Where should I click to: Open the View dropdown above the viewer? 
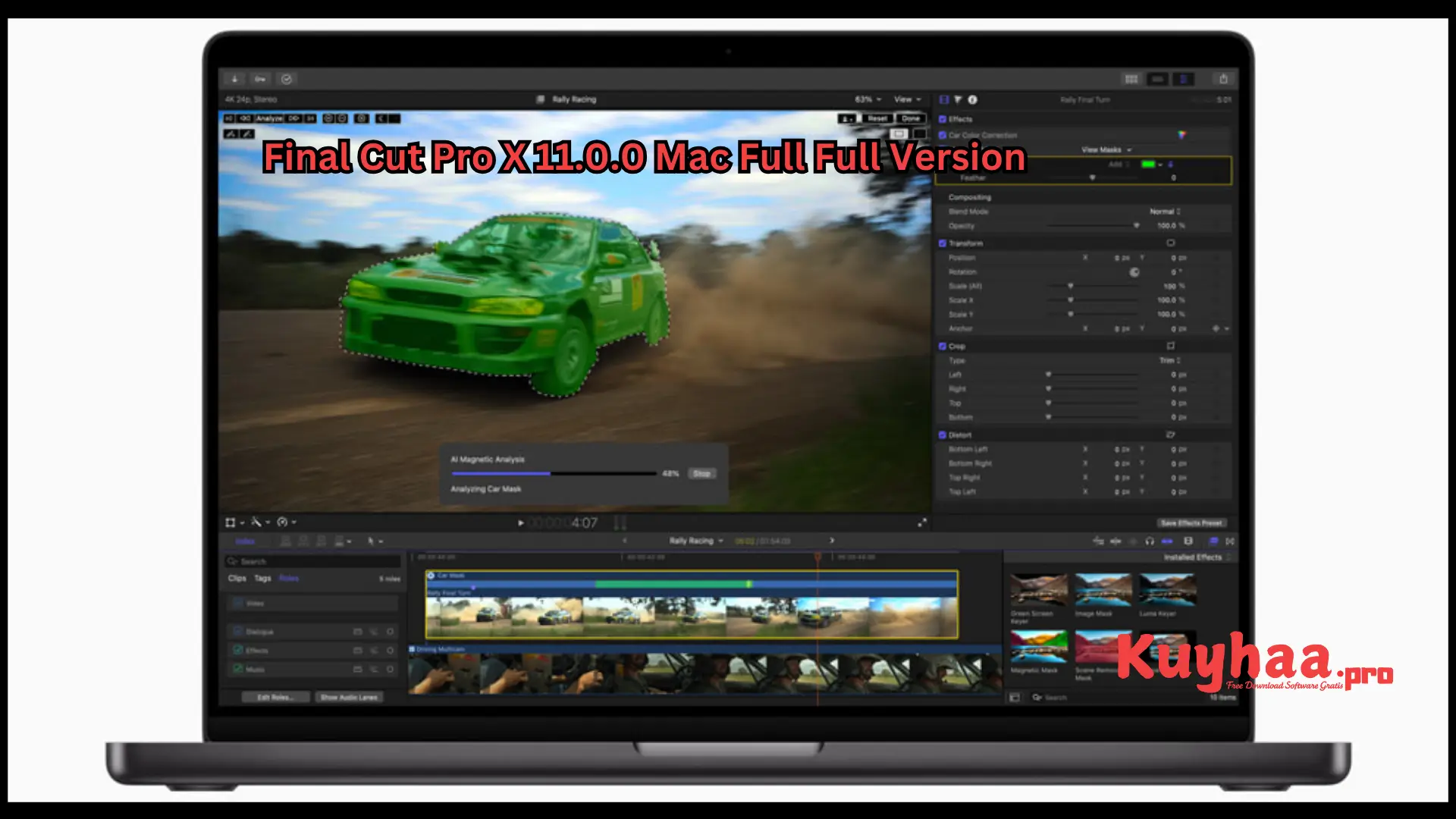pos(907,99)
